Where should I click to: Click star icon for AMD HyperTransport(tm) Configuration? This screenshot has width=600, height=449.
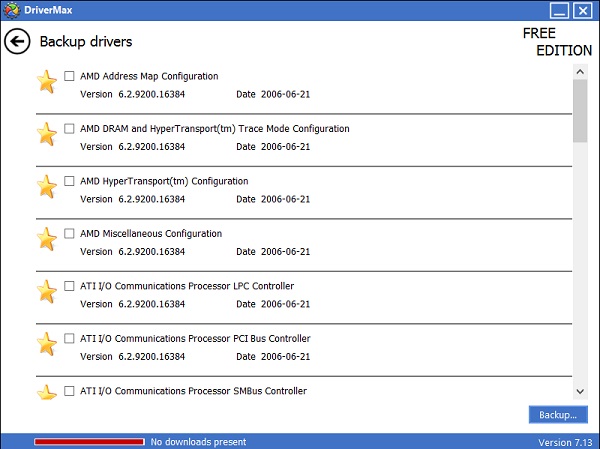(47, 186)
